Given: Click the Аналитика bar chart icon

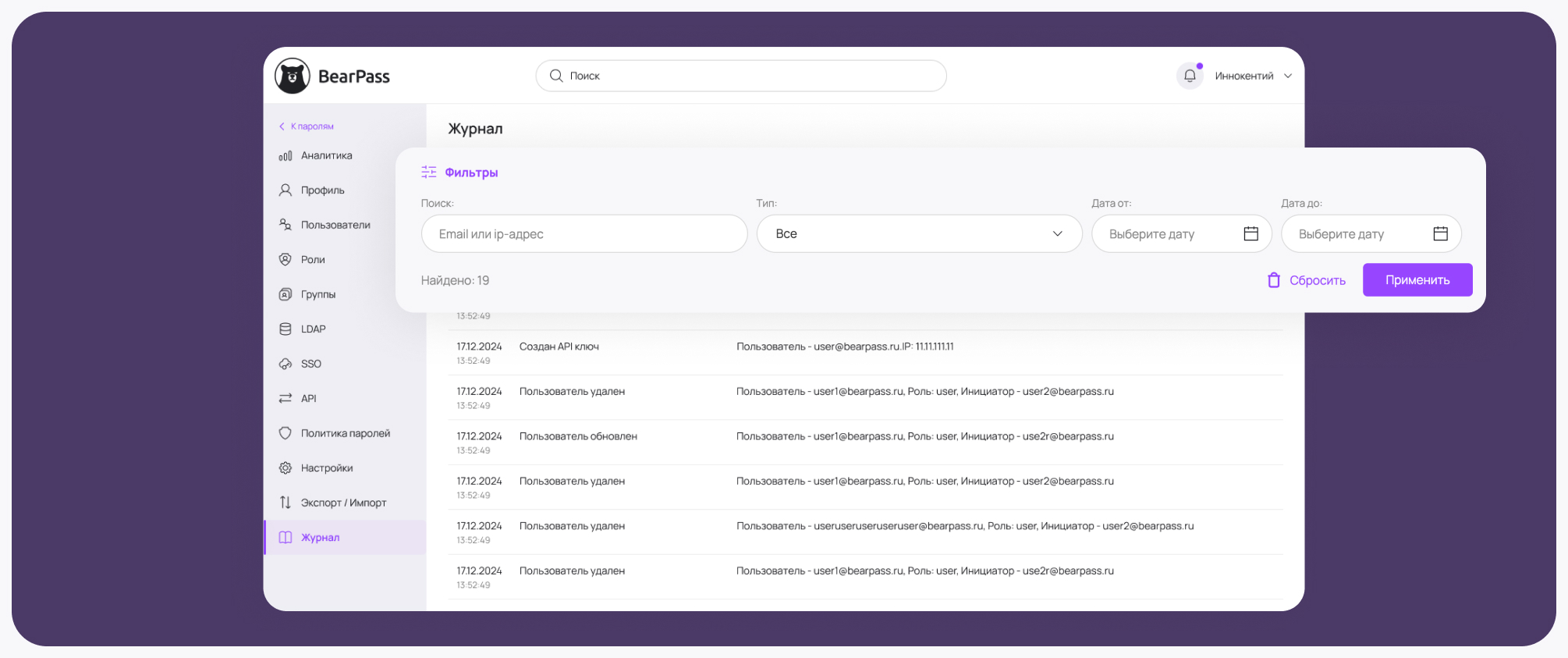Looking at the screenshot, I should [x=286, y=156].
